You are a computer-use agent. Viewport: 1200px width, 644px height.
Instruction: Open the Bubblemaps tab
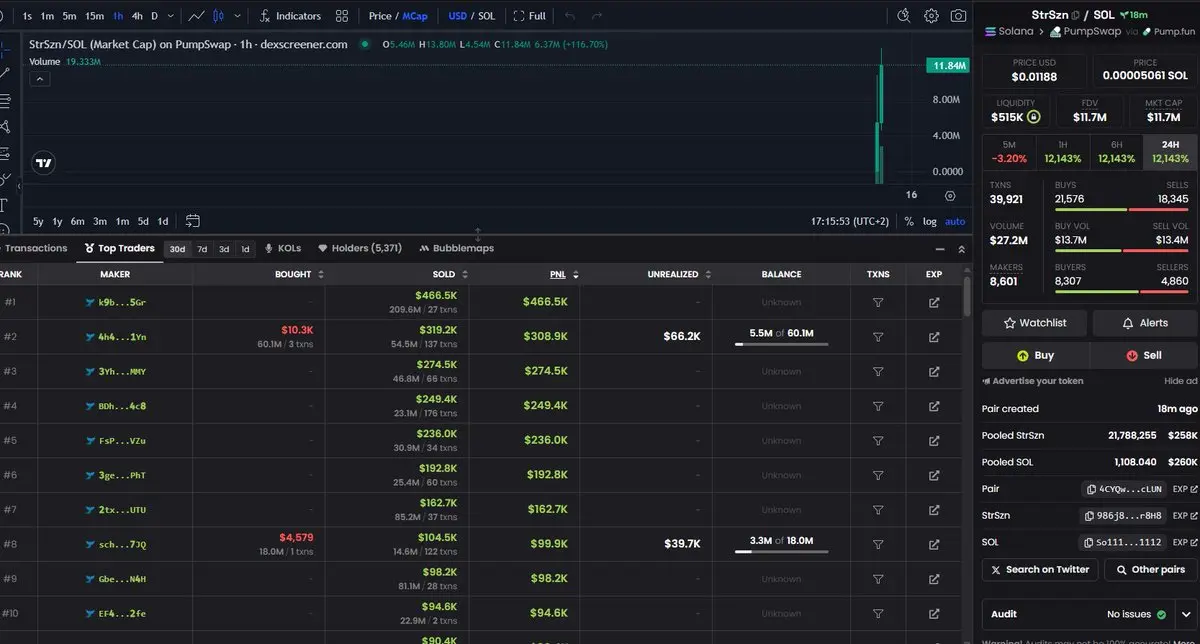click(456, 248)
